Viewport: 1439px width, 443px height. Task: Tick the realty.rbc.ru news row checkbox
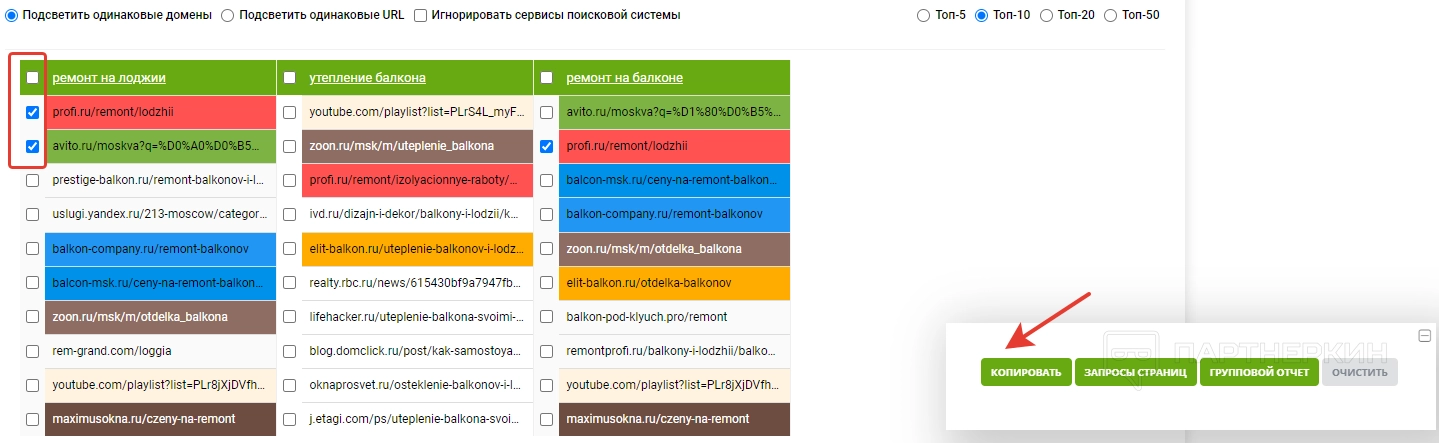click(289, 283)
